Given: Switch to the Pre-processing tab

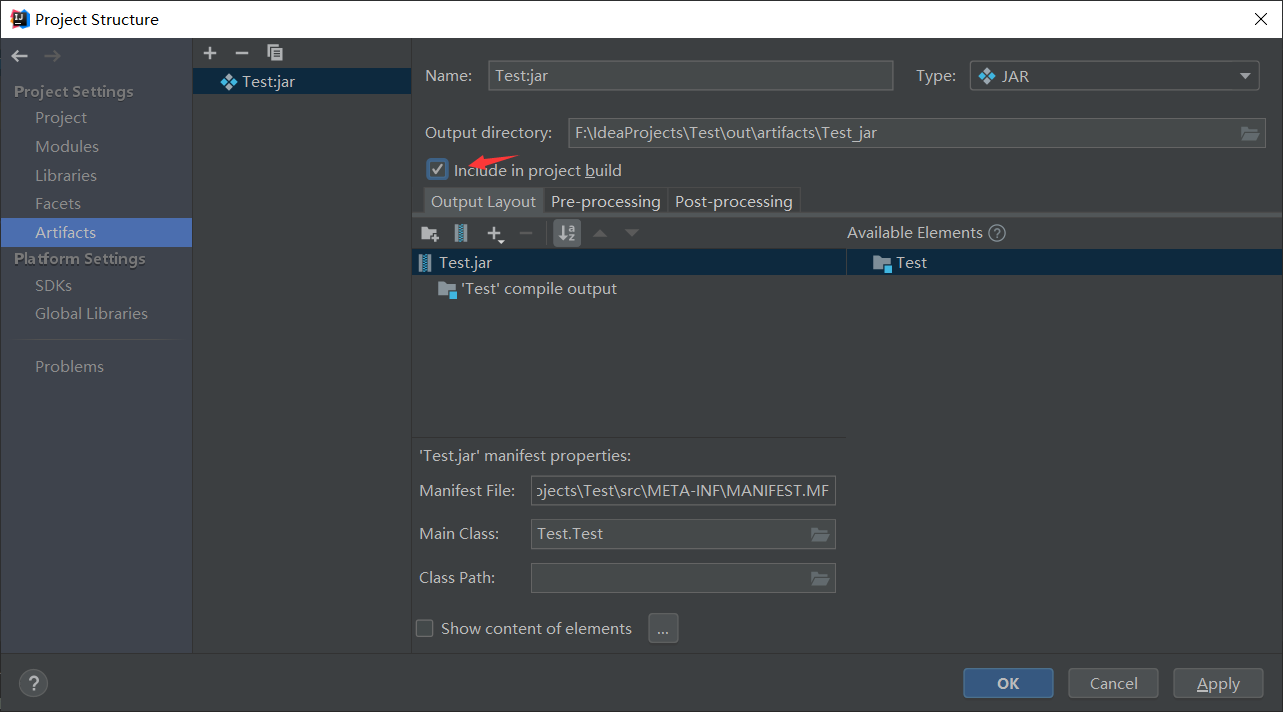Looking at the screenshot, I should [606, 201].
